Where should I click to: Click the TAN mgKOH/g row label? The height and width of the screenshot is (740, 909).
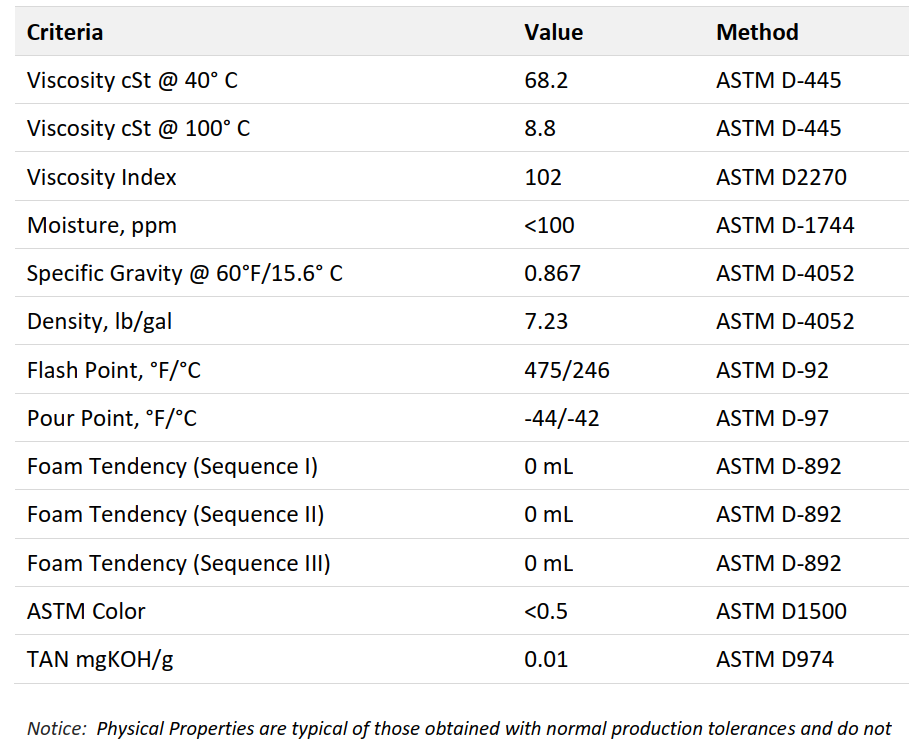[100, 660]
